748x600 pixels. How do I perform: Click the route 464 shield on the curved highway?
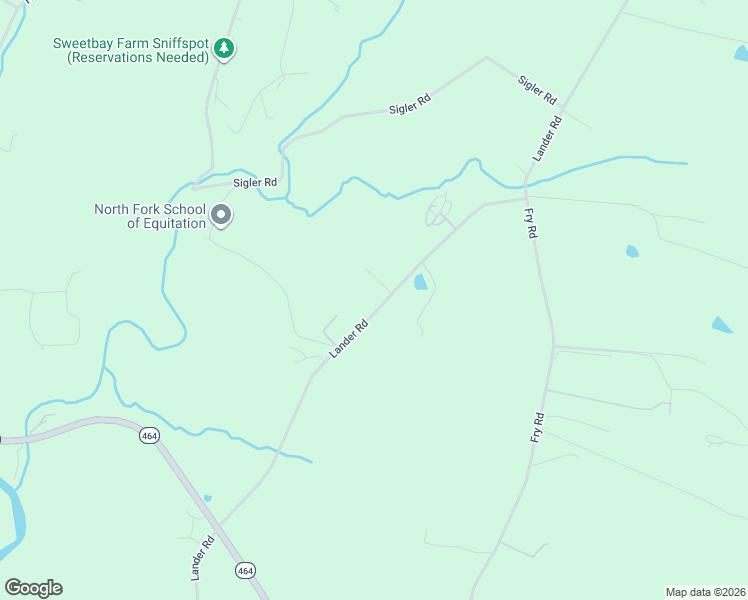pyautogui.click(x=149, y=436)
